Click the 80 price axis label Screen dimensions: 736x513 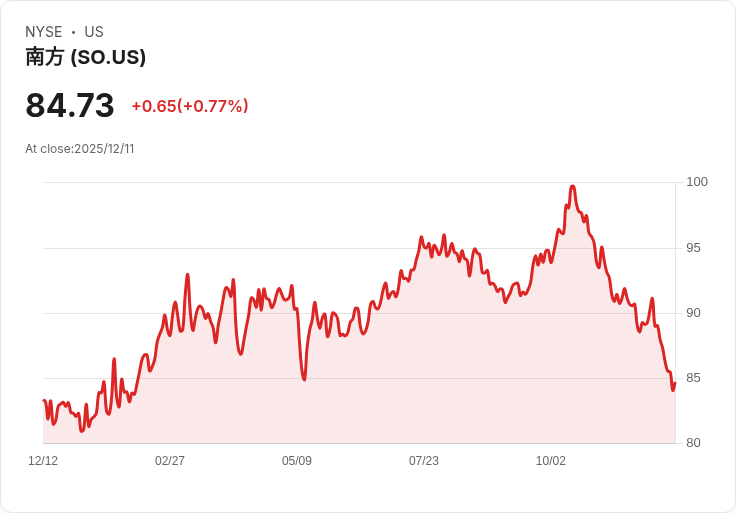coord(693,443)
